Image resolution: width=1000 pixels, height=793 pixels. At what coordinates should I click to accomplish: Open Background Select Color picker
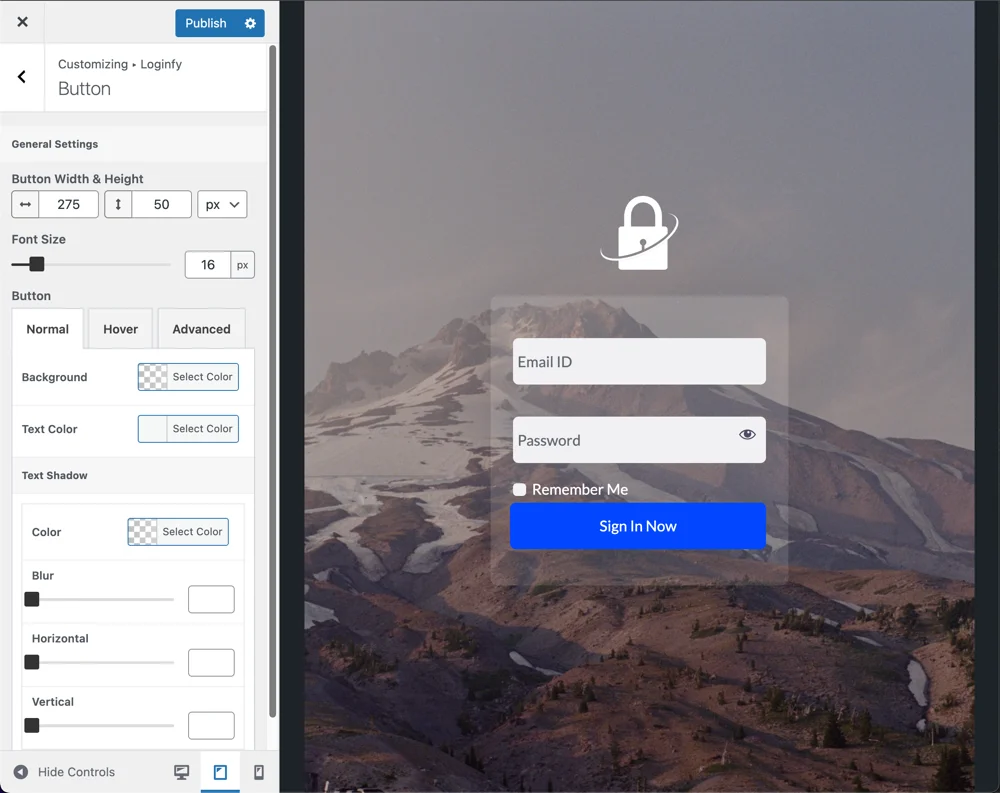tap(188, 377)
